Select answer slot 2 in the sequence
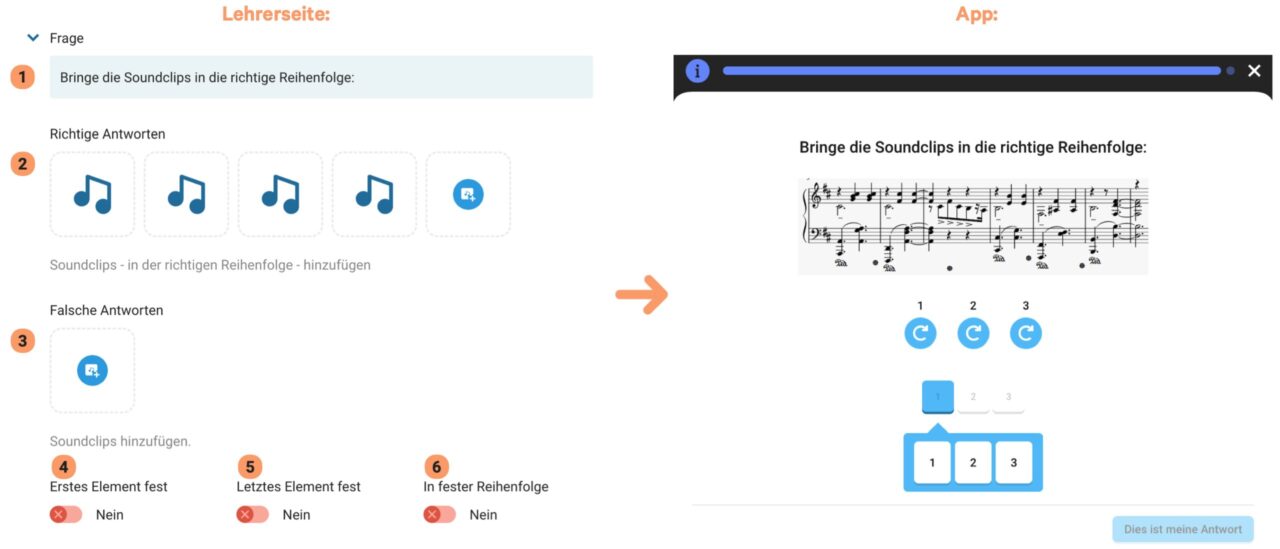 (973, 397)
